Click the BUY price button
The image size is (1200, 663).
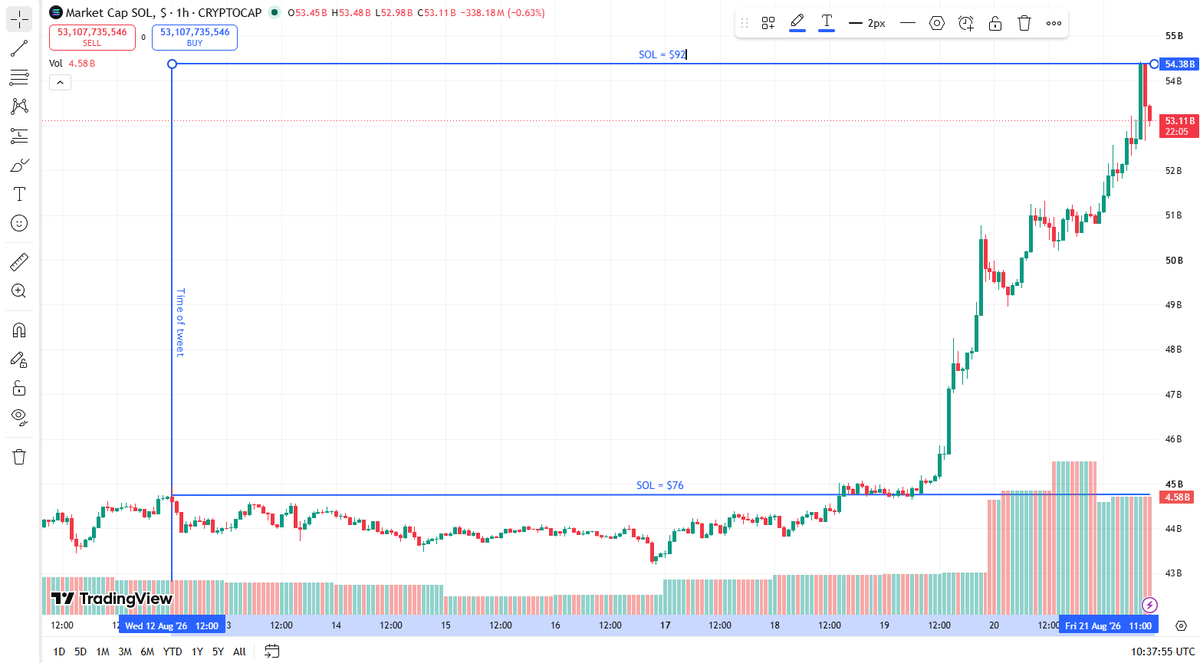point(194,37)
